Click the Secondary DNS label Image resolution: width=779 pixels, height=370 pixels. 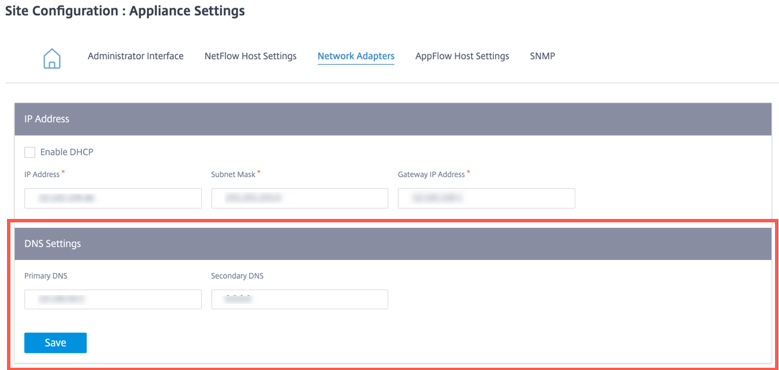[237, 276]
